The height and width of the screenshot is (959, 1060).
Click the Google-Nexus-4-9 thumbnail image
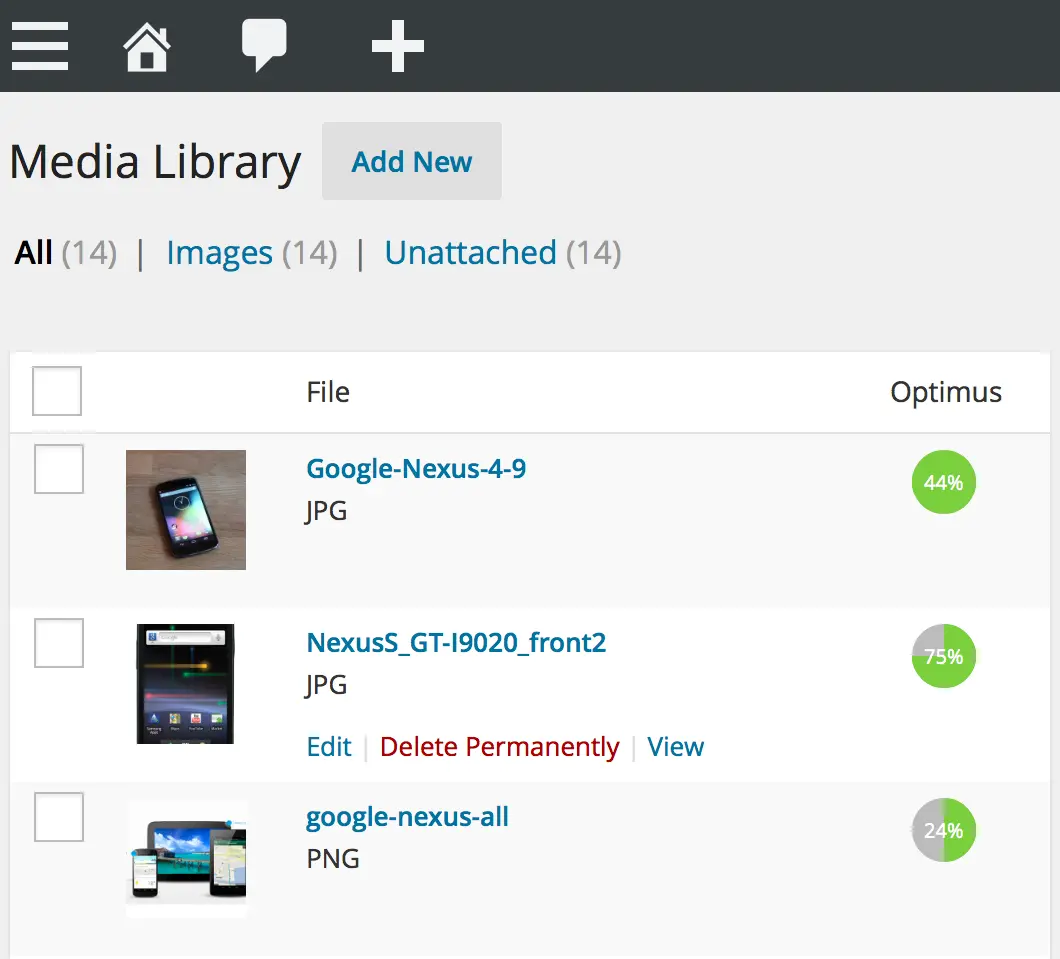pyautogui.click(x=185, y=510)
